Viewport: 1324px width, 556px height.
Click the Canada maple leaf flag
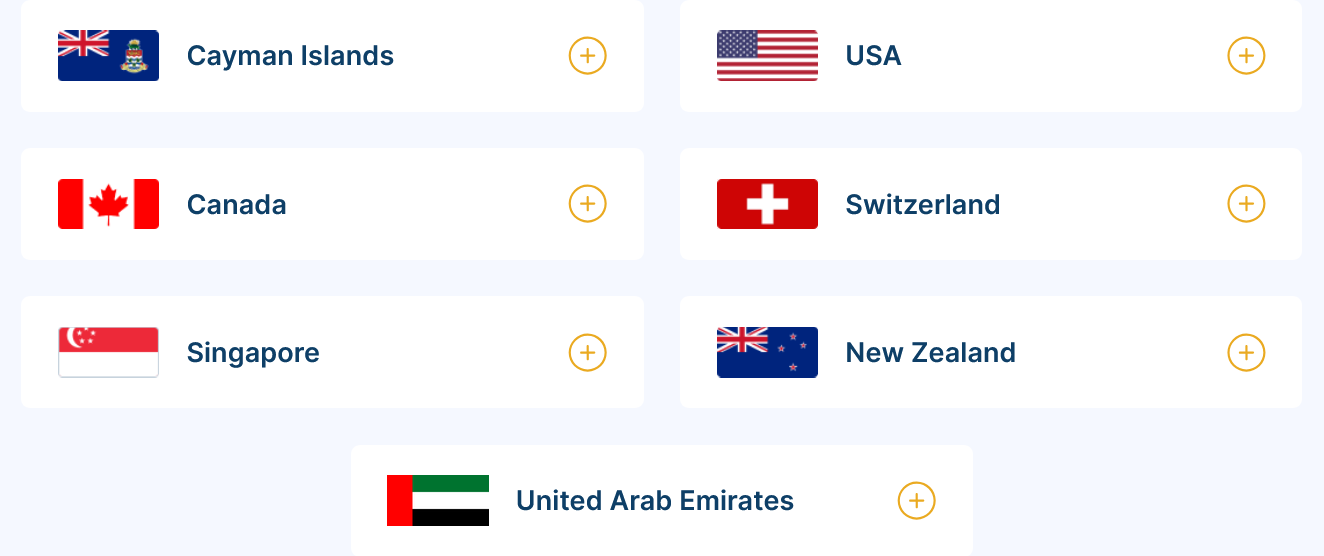(108, 204)
